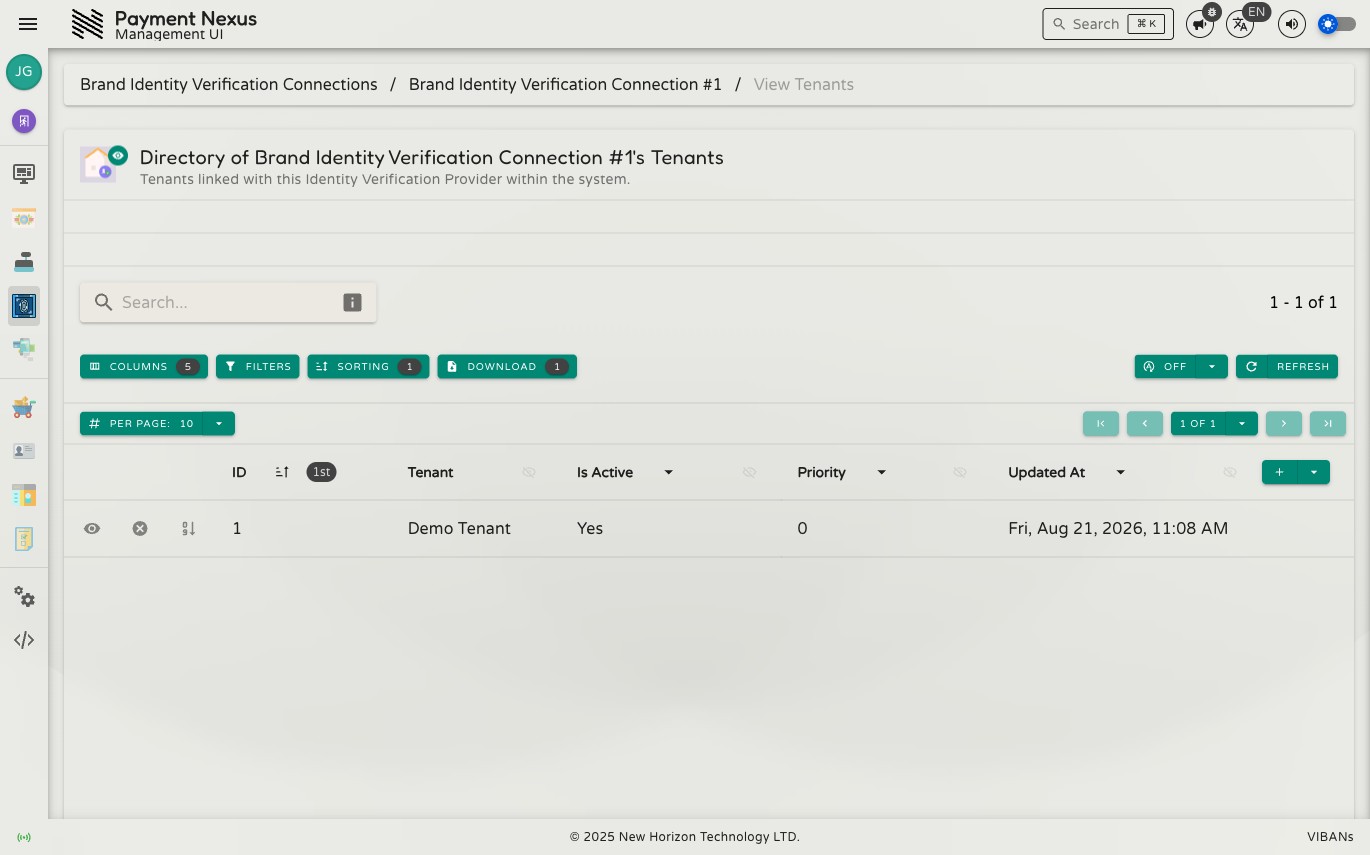This screenshot has width=1370, height=855.
Task: Open the developer code brackets icon
Action: 24,640
